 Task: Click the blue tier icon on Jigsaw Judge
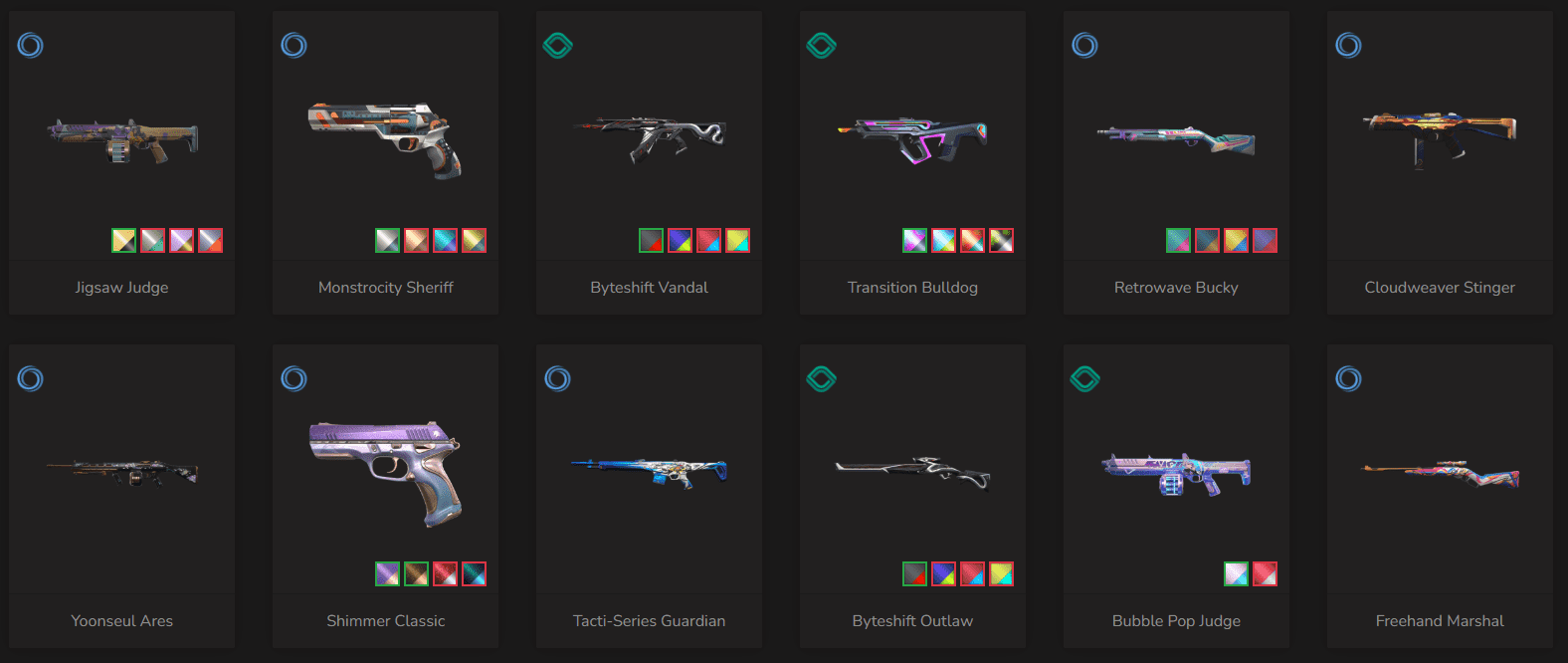click(31, 45)
